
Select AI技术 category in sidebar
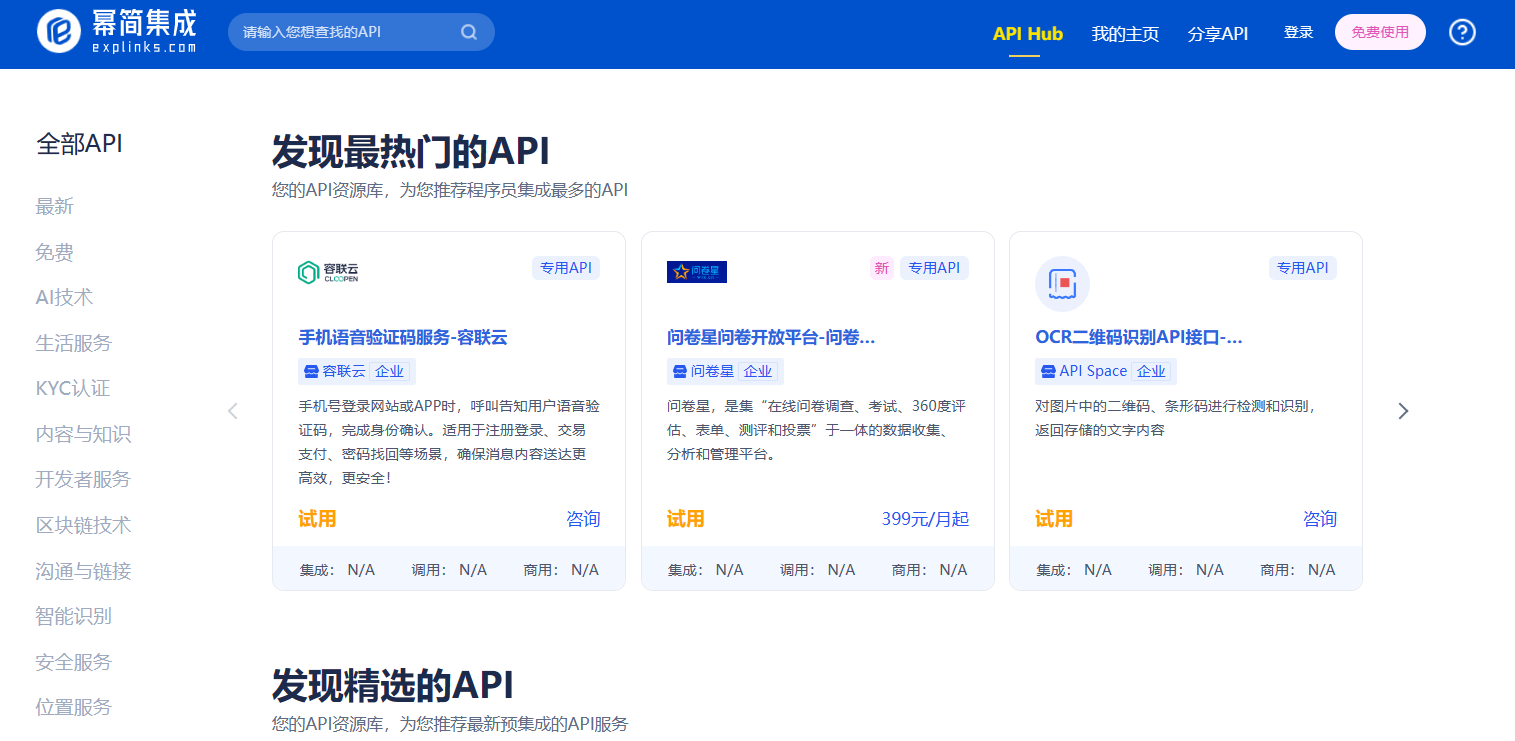coord(64,297)
